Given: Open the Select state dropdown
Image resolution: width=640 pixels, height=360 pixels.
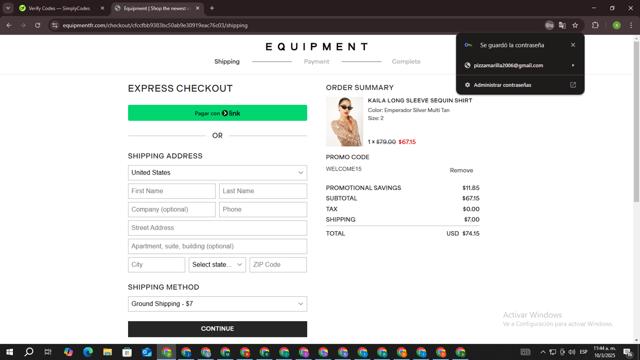Looking at the screenshot, I should coord(217,265).
